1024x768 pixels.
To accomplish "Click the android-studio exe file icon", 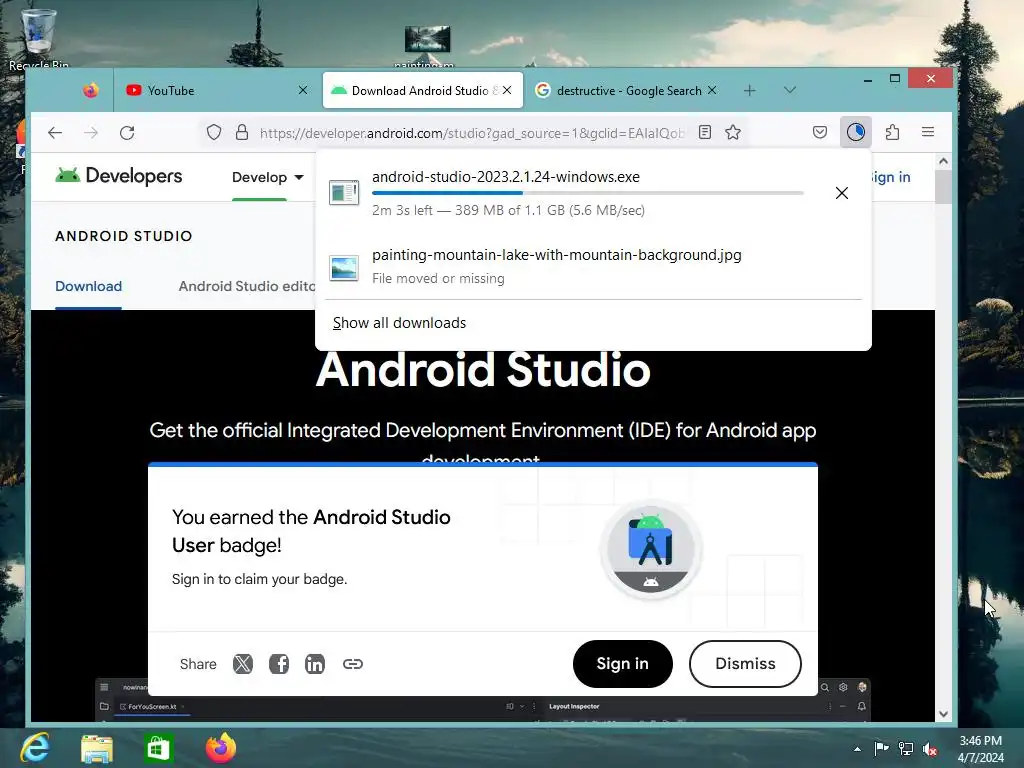I will point(344,193).
